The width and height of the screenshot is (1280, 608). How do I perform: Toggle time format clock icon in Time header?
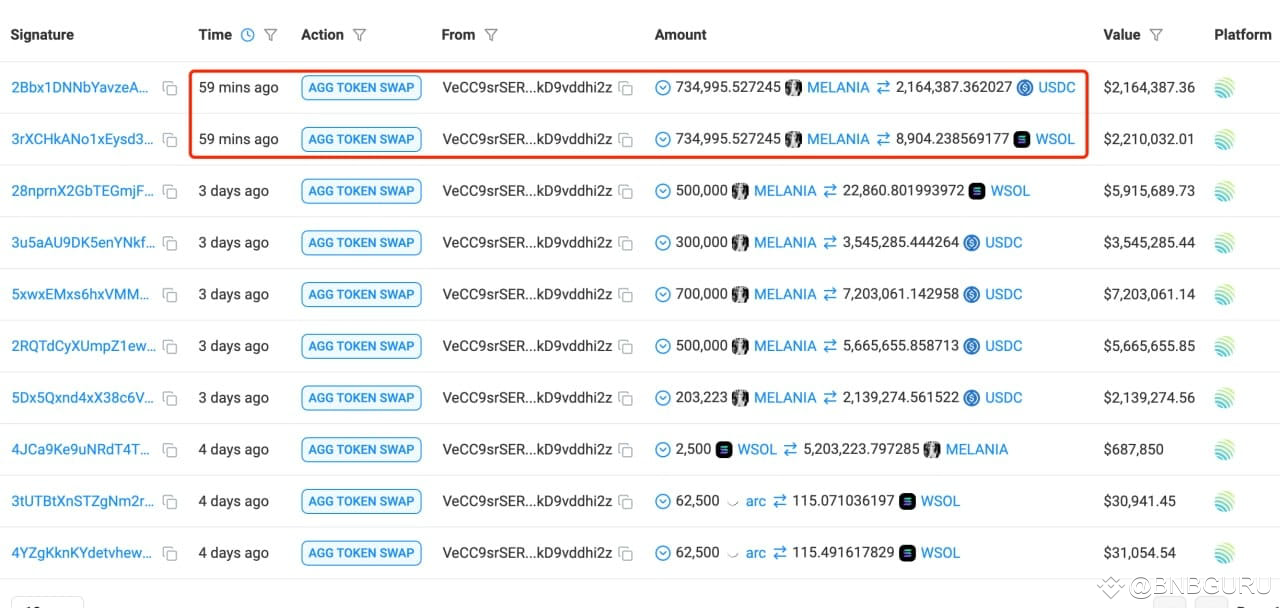point(248,35)
